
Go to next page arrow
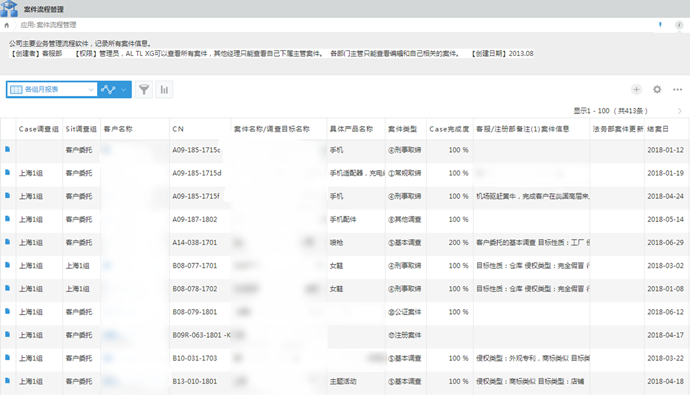coord(679,111)
